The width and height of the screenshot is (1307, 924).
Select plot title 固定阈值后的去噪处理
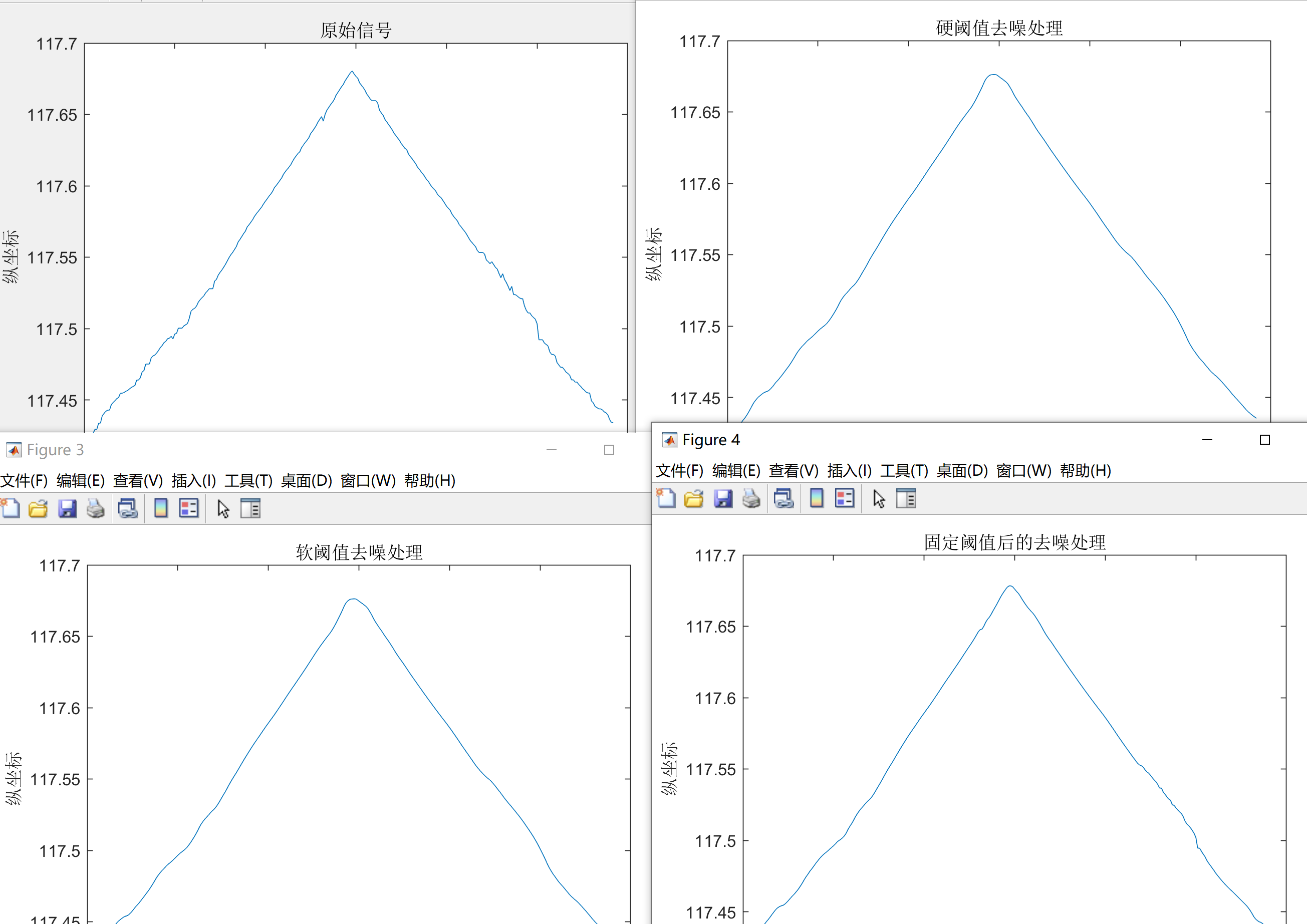[x=1015, y=542]
